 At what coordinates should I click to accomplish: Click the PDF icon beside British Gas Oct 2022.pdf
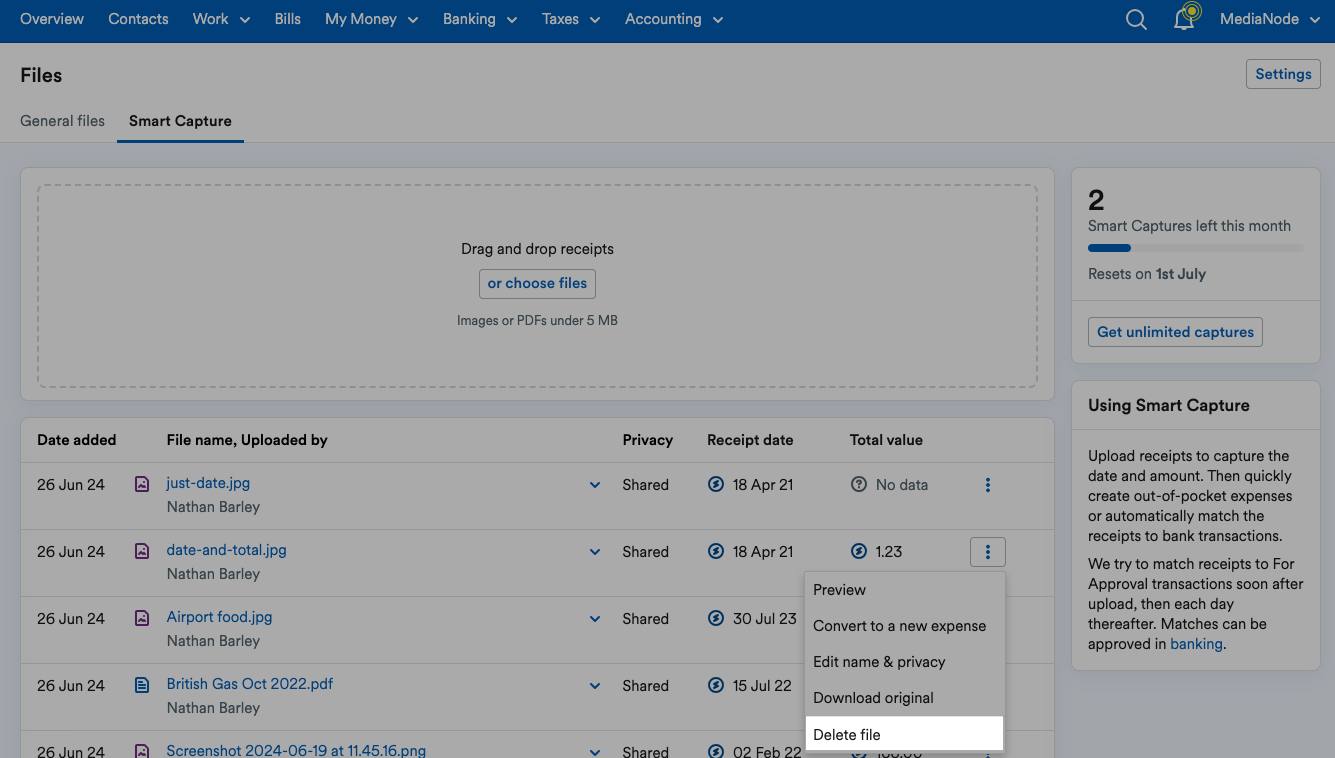140,684
